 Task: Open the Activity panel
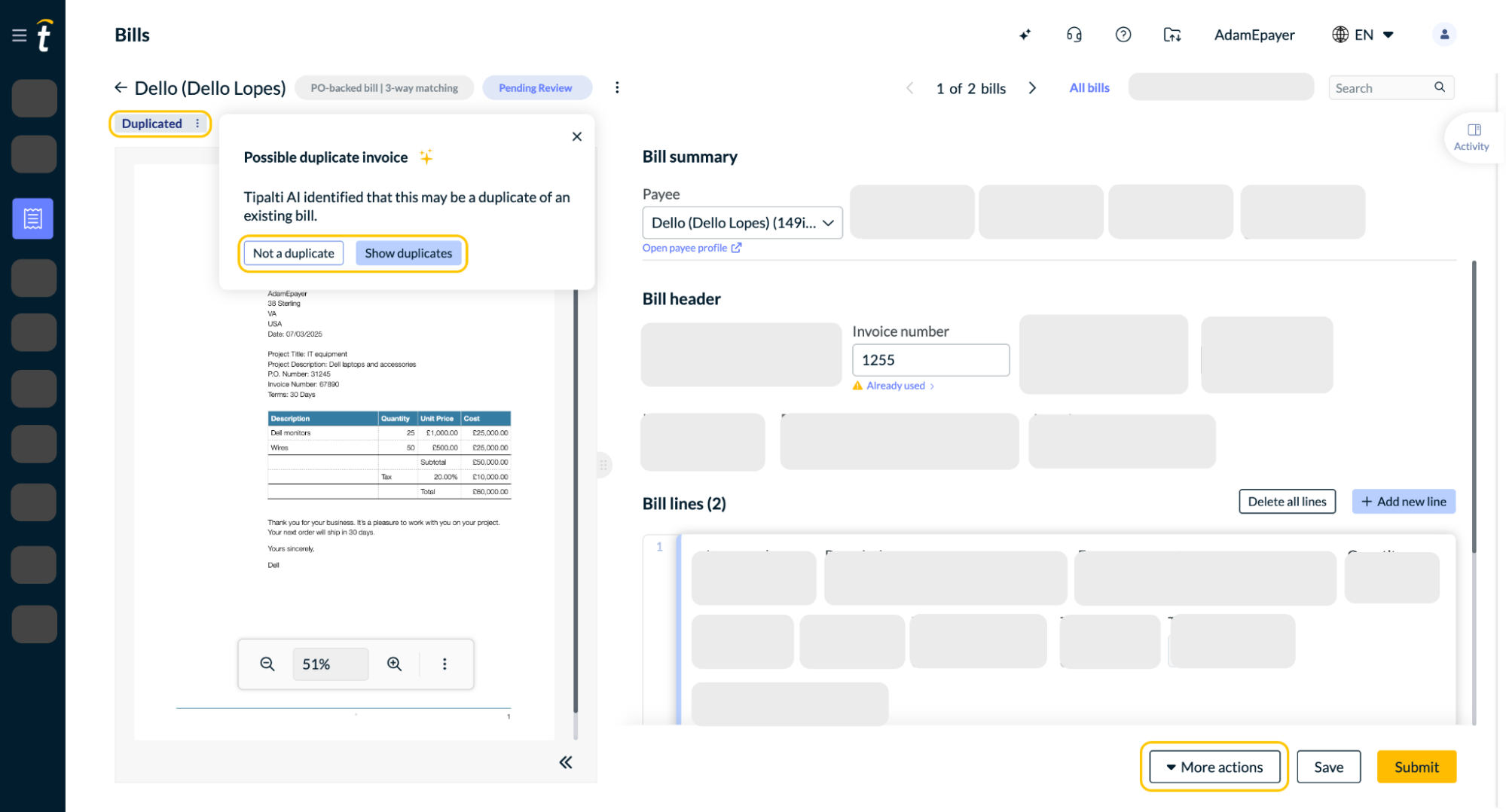coord(1471,137)
